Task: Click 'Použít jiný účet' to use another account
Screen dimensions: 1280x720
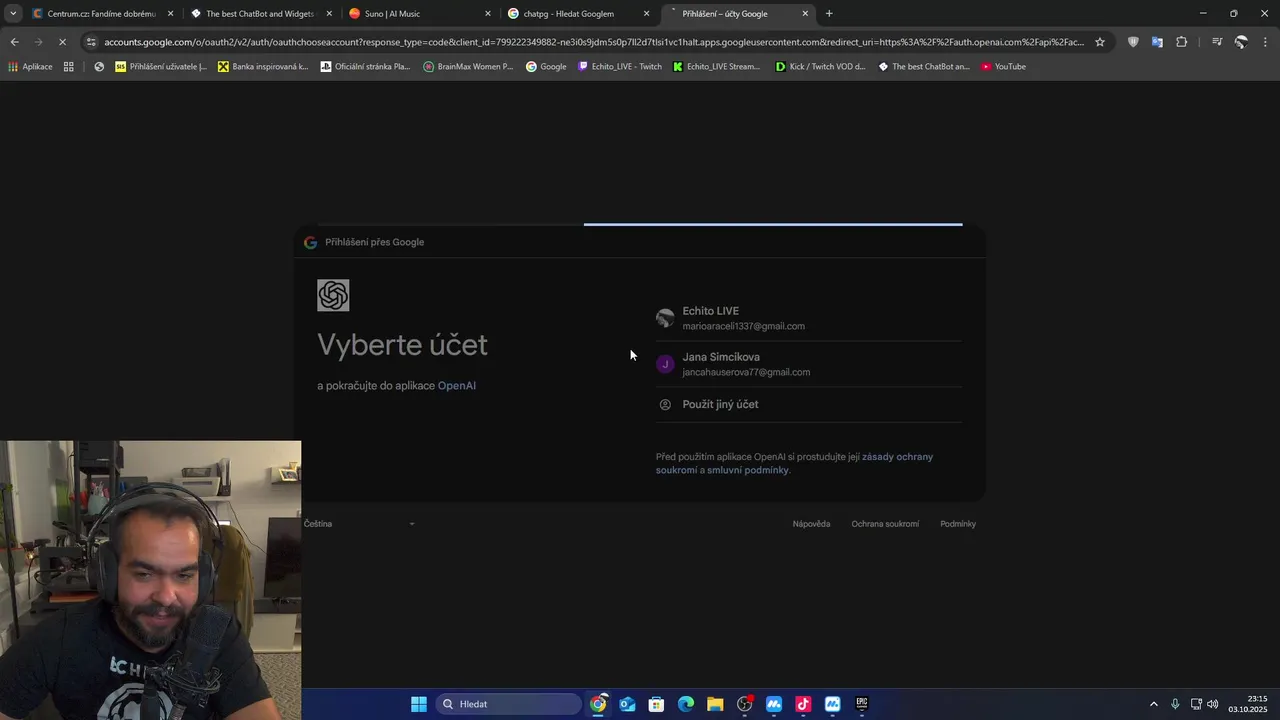Action: coord(808,404)
